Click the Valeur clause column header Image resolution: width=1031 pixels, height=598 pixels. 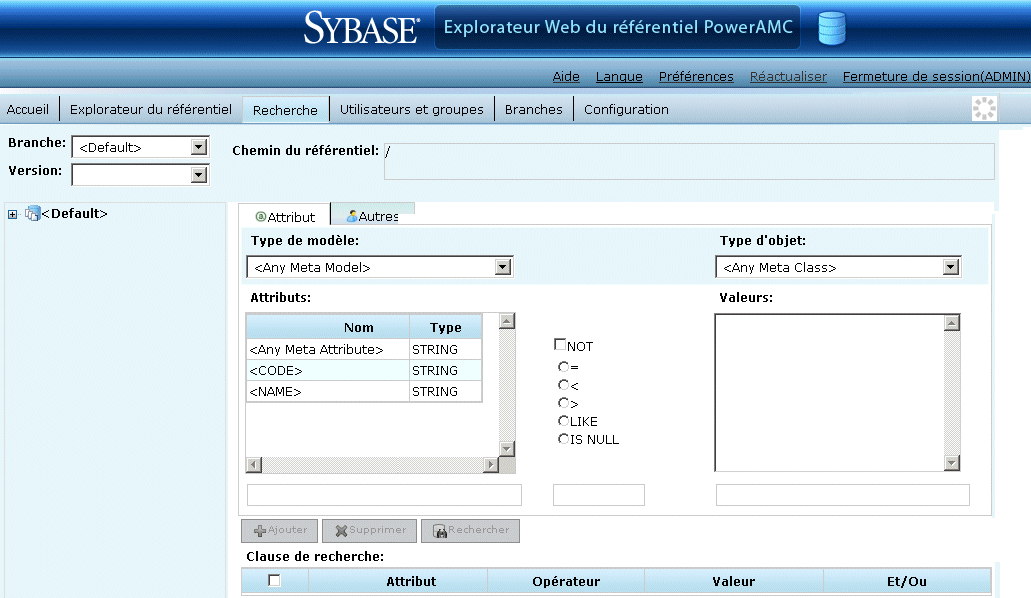coord(734,581)
